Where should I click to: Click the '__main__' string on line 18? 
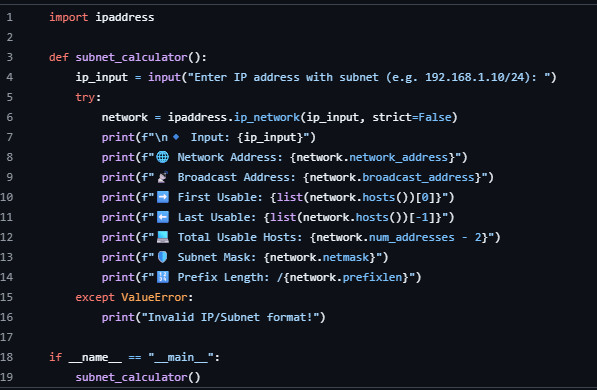[180, 357]
